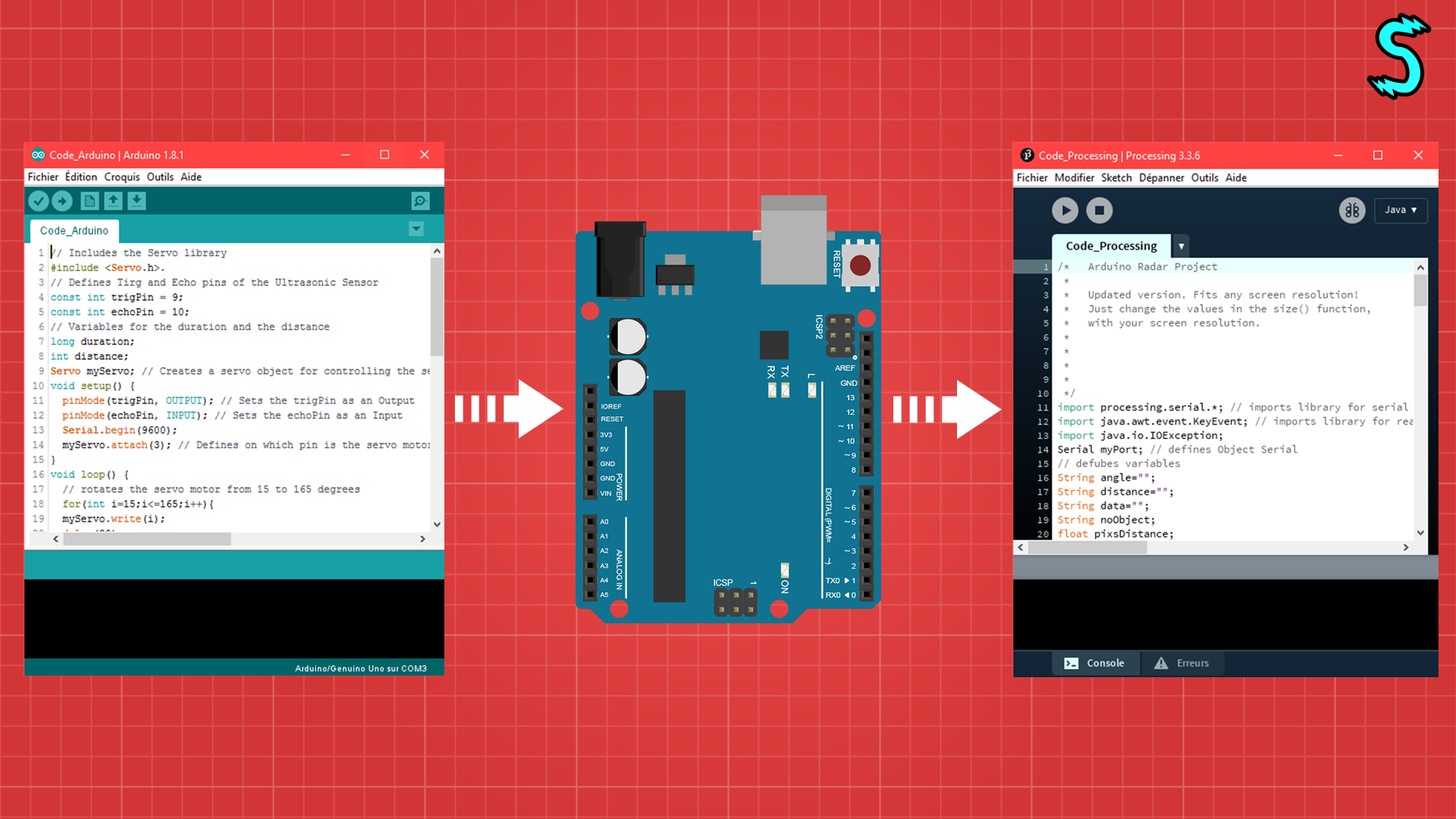Click Arduino editor scroll left arrow
The height and width of the screenshot is (819, 1456).
(x=55, y=539)
